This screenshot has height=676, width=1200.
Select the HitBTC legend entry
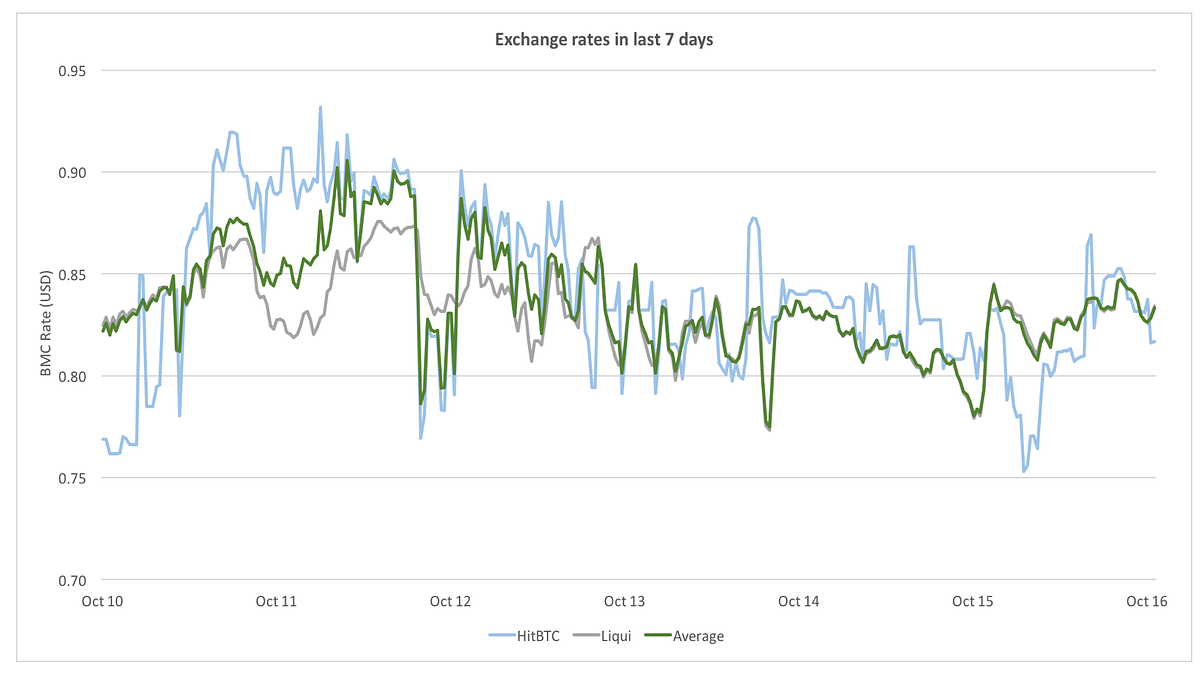pos(523,635)
